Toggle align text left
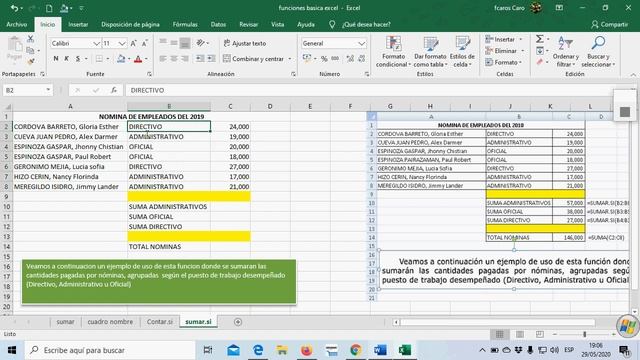640x360 pixels. (163, 59)
